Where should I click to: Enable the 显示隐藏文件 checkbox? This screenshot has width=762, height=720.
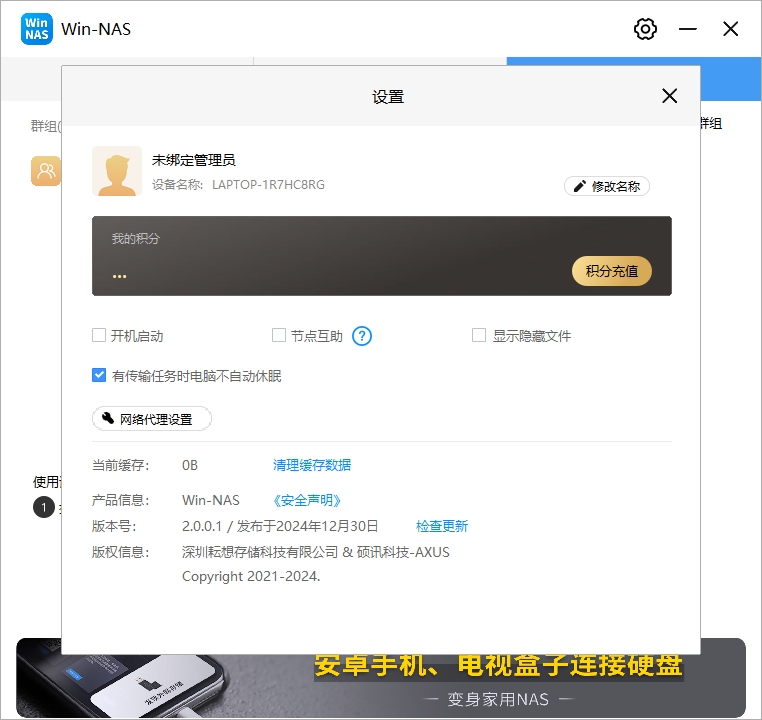(479, 335)
